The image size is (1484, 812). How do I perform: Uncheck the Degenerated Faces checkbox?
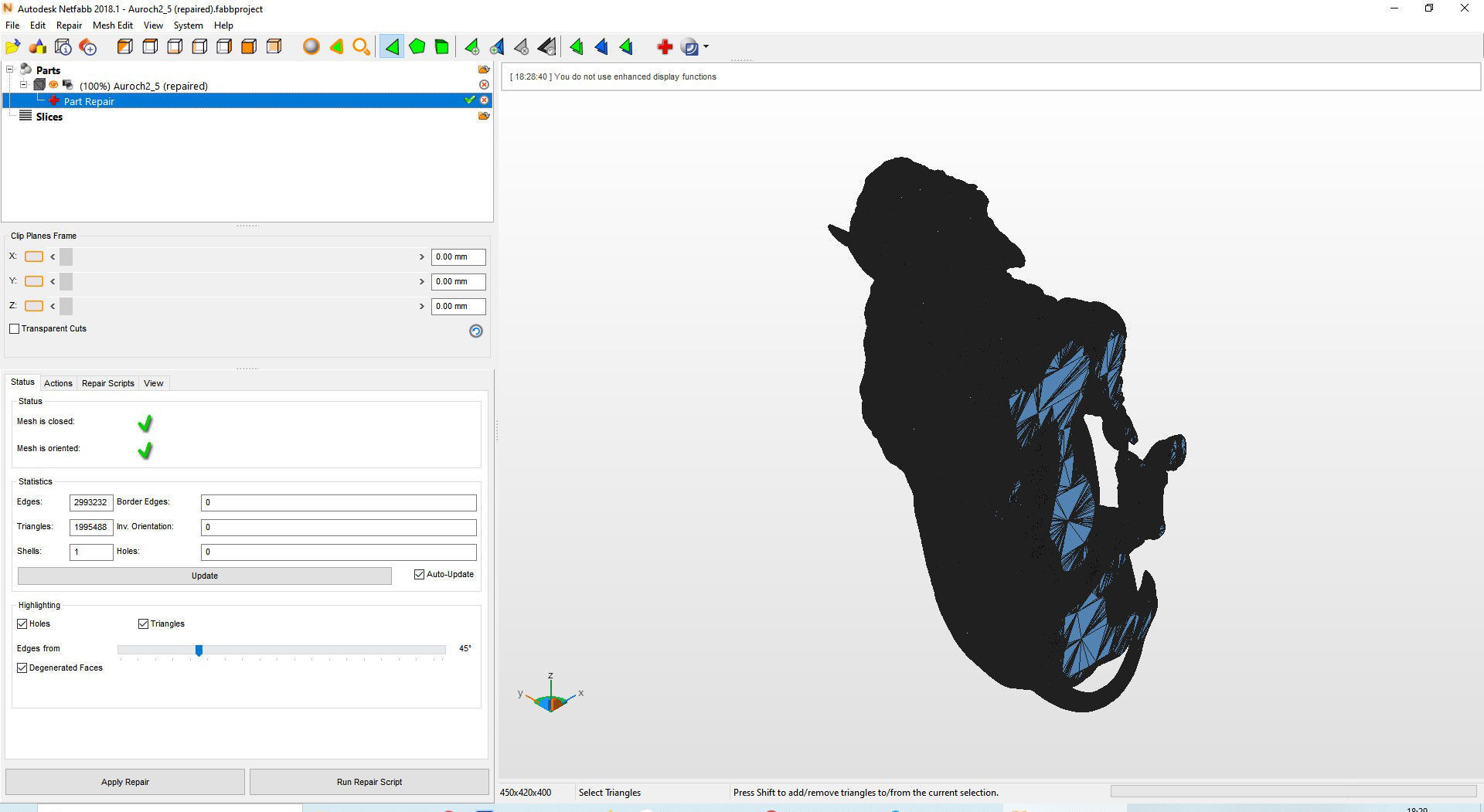pyautogui.click(x=22, y=668)
